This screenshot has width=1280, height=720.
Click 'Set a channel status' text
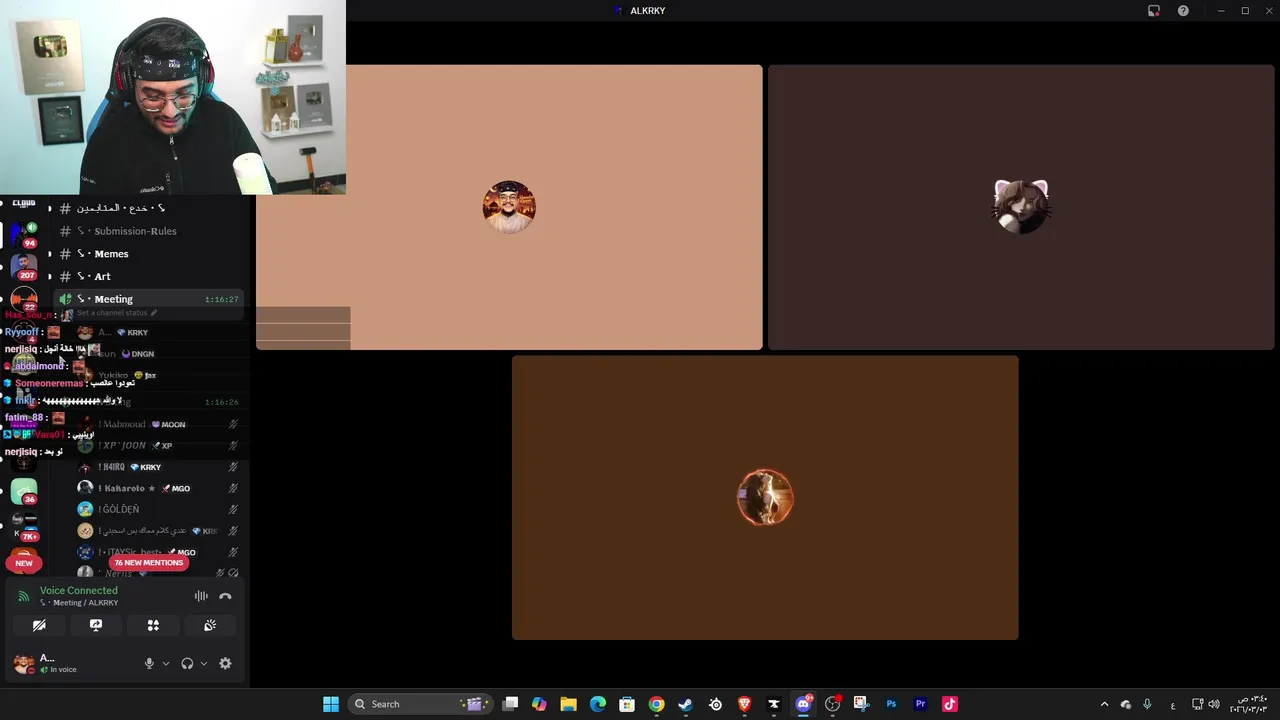click(x=112, y=313)
